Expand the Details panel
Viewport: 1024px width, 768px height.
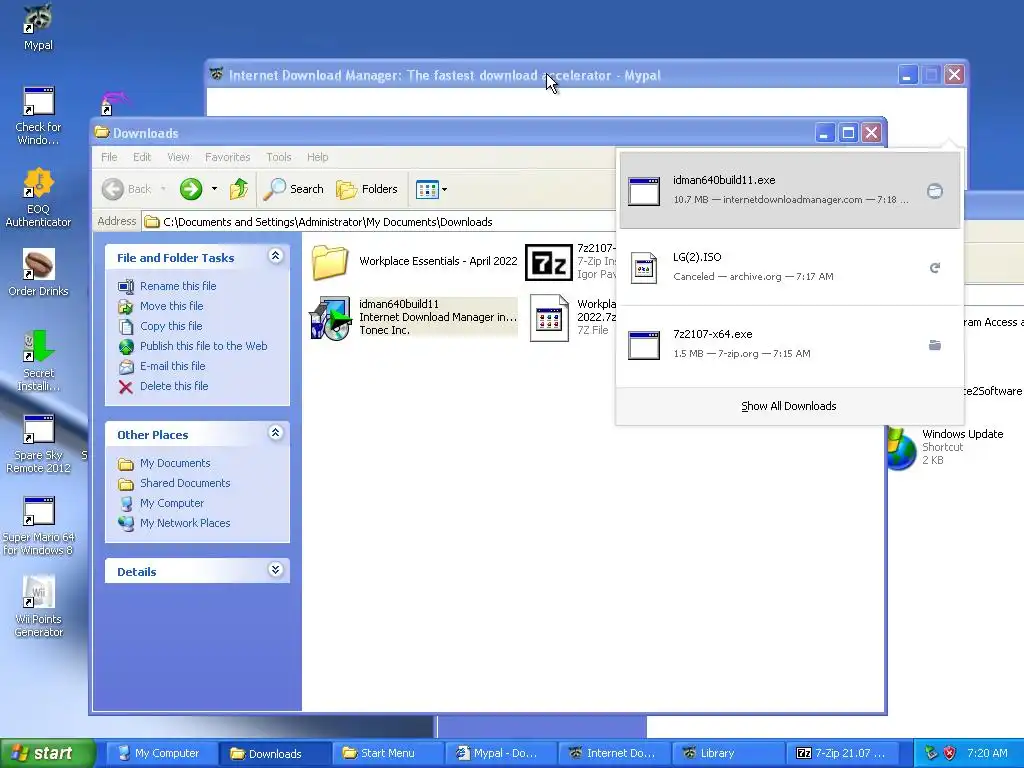276,570
